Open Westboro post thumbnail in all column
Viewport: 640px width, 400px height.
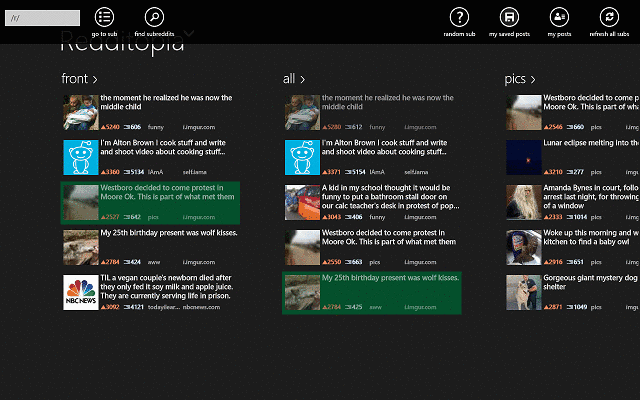click(302, 247)
